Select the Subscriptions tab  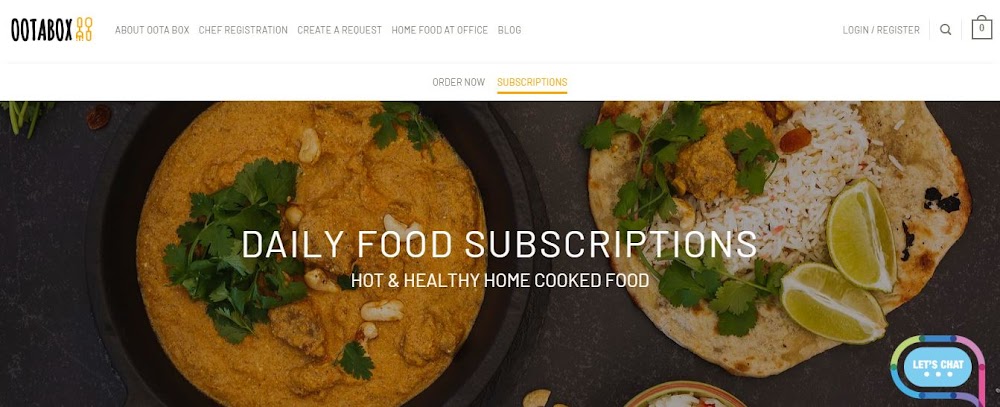pyautogui.click(x=532, y=82)
